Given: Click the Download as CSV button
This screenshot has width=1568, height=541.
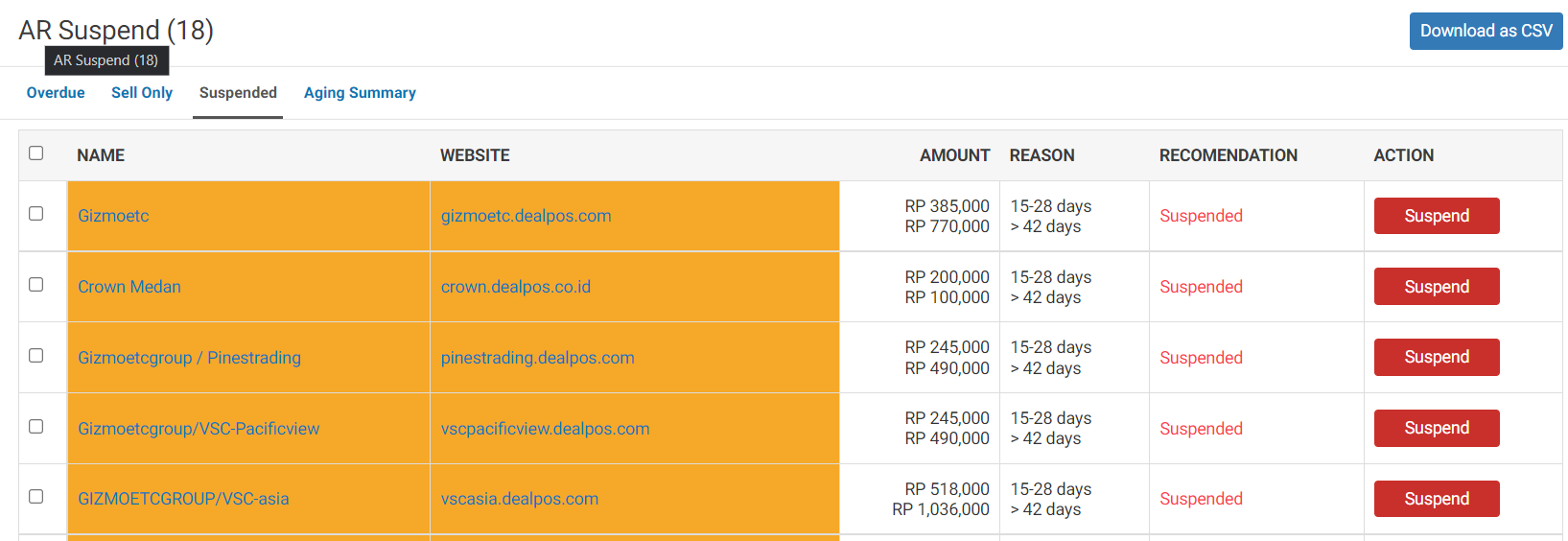Looking at the screenshot, I should coord(1486,31).
